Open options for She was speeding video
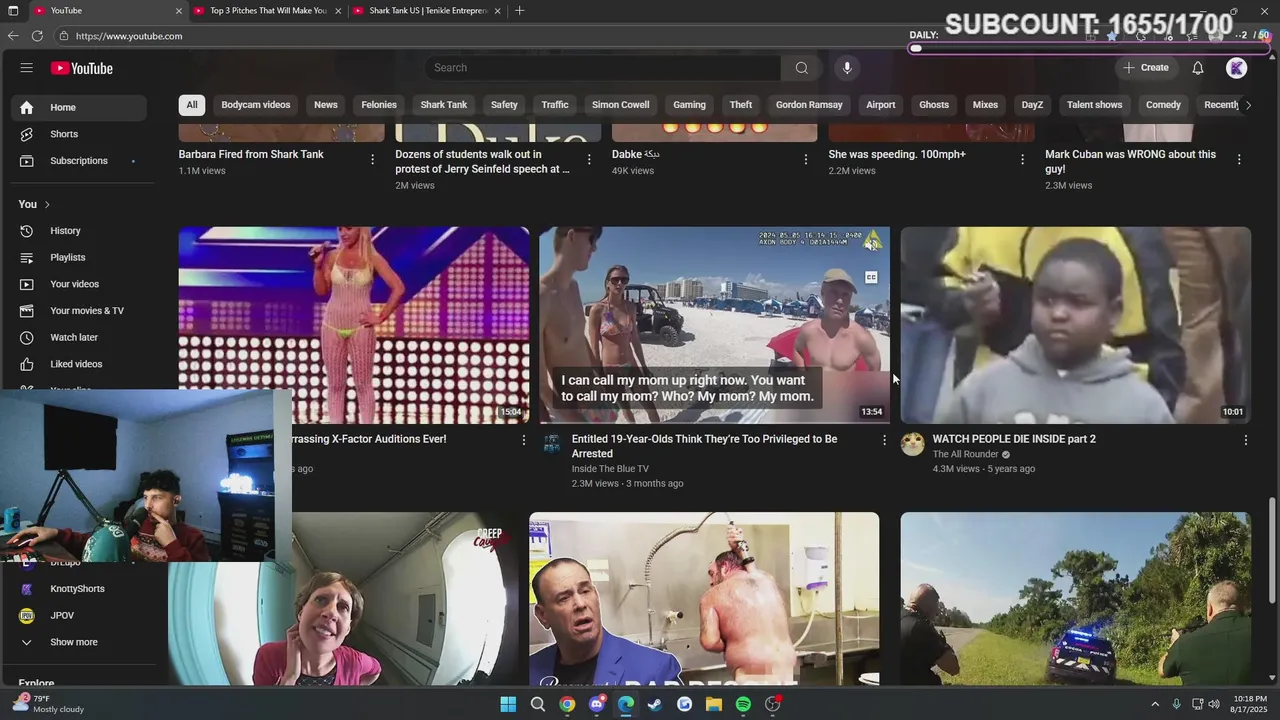This screenshot has width=1280, height=720. pos(1022,160)
